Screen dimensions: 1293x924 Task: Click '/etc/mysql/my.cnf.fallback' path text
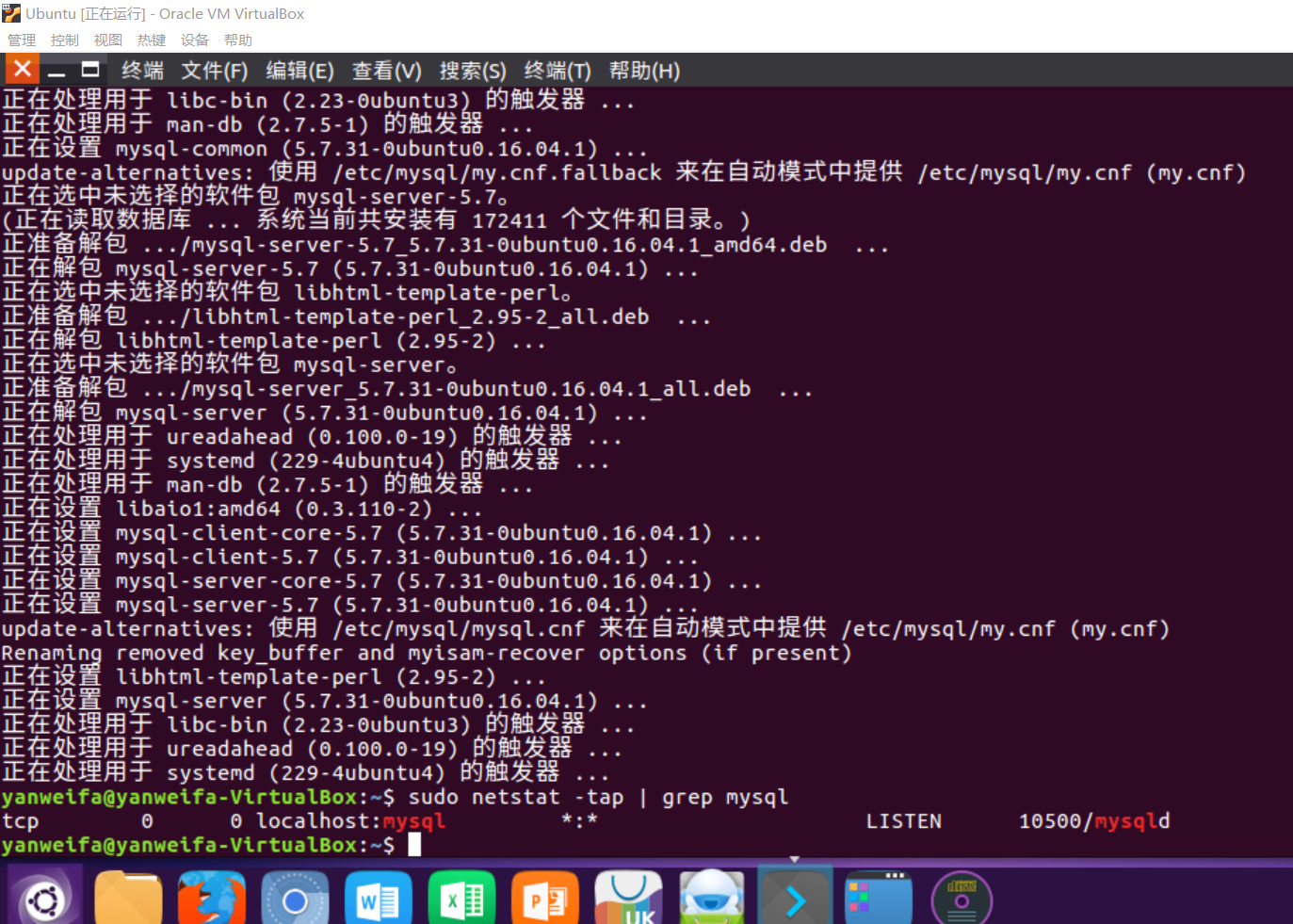[x=496, y=173]
